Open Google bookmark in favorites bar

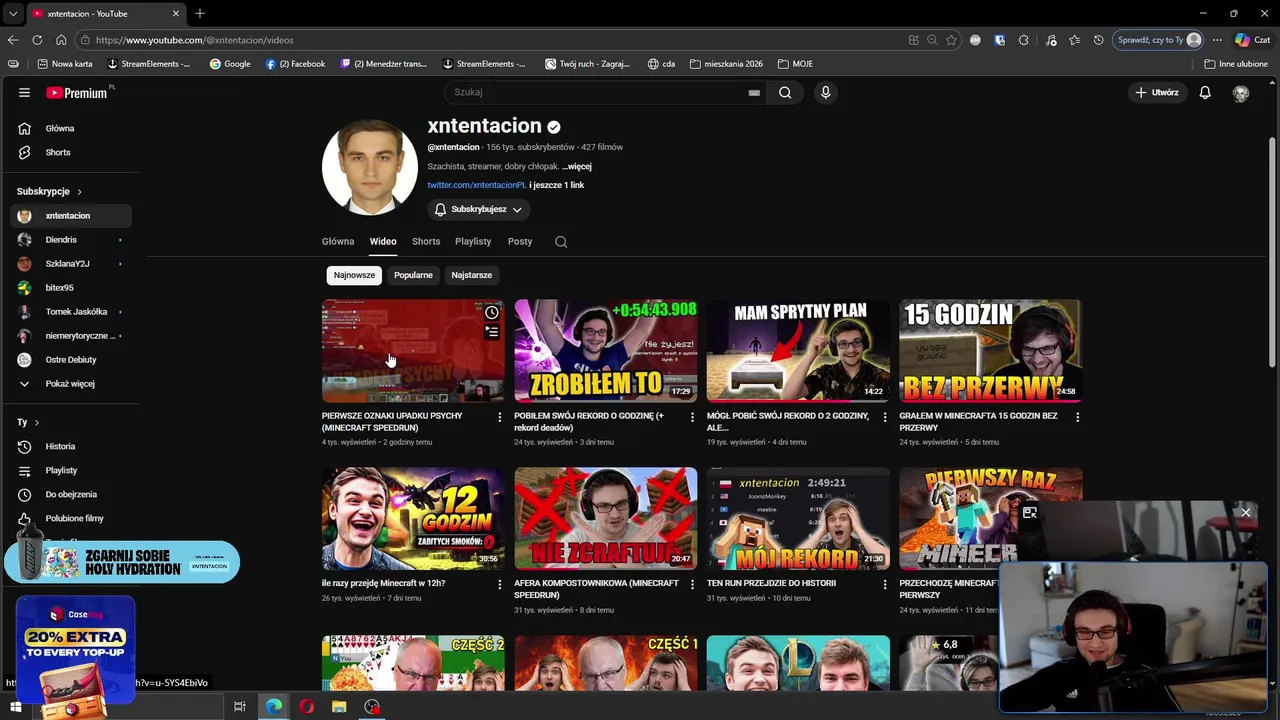tap(230, 64)
